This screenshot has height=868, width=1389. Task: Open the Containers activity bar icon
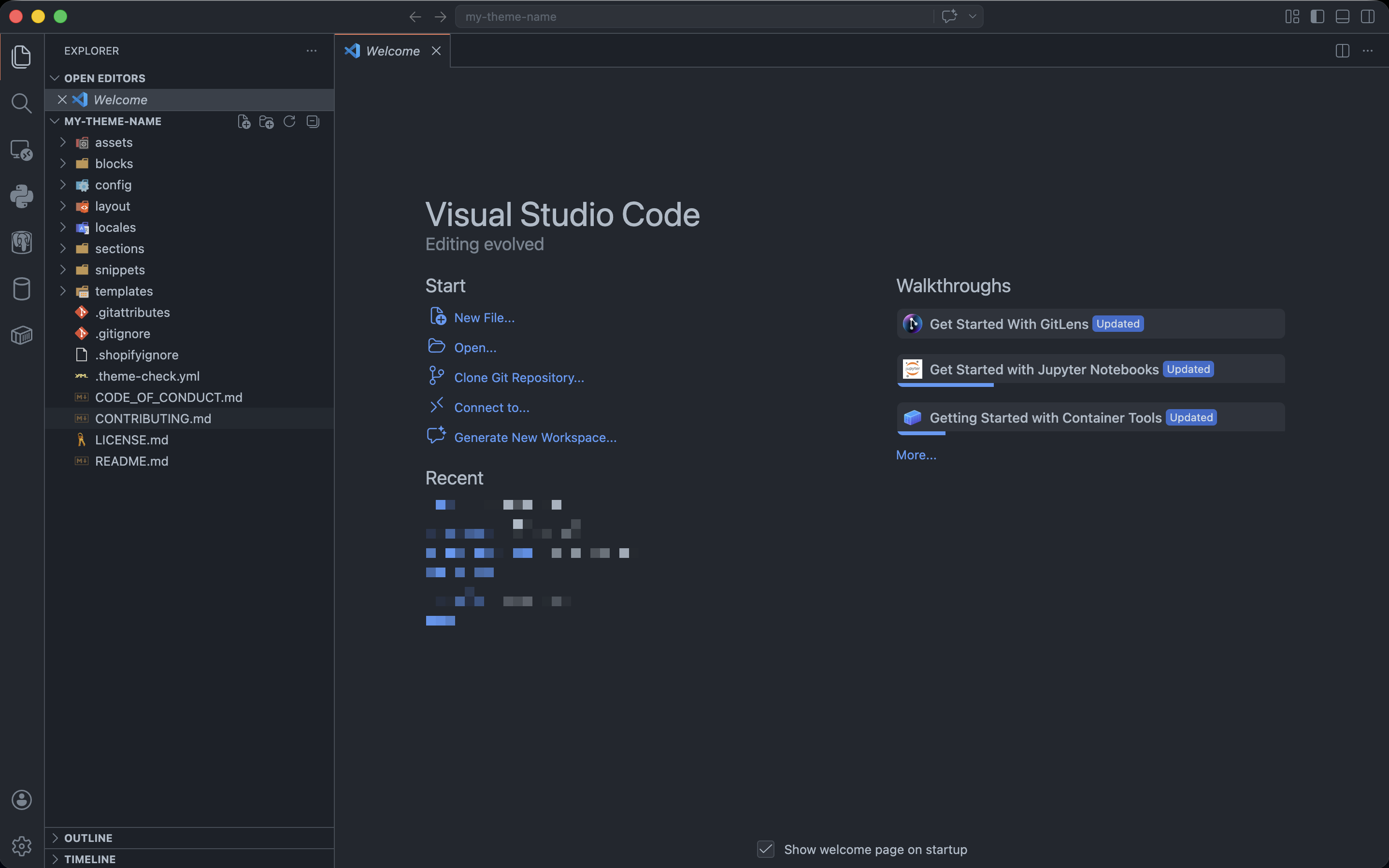click(x=21, y=335)
